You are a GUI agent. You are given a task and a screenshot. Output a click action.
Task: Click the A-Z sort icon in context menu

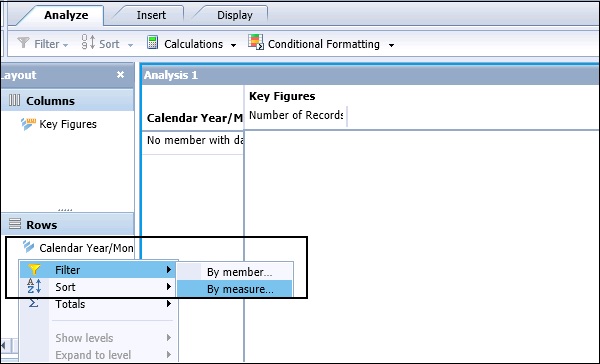point(34,286)
